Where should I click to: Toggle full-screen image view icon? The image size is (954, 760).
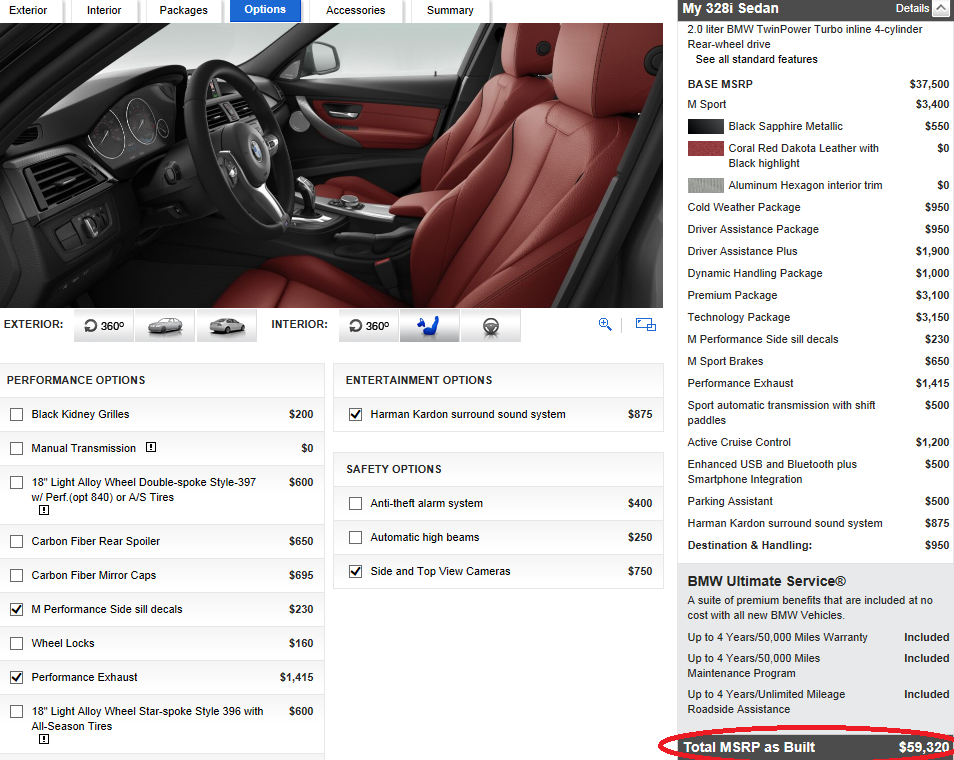tap(646, 324)
